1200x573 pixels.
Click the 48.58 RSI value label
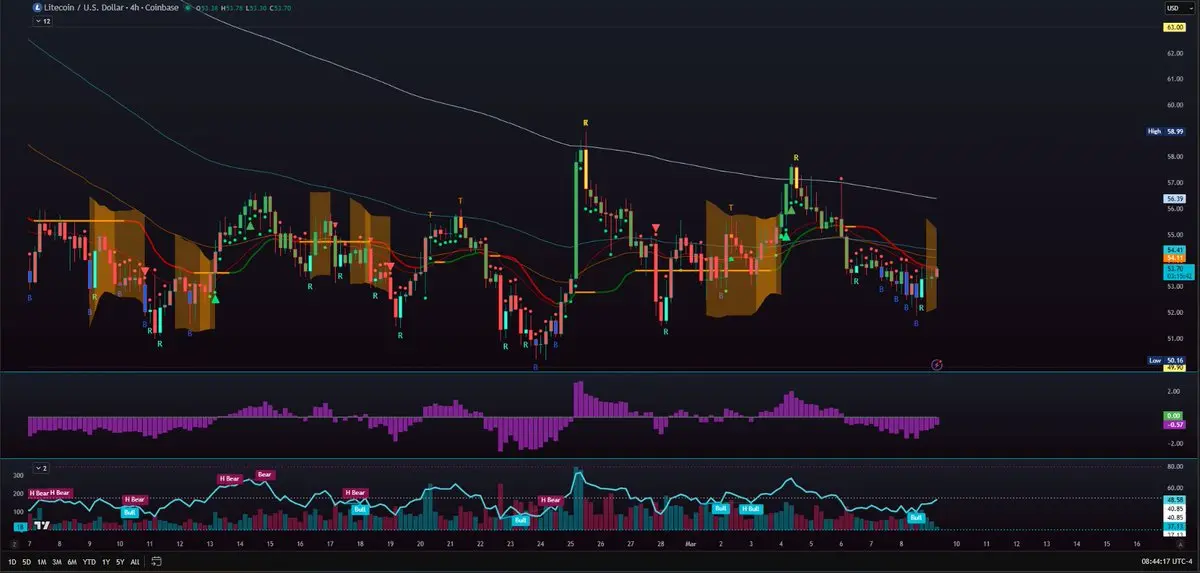pyautogui.click(x=1174, y=499)
